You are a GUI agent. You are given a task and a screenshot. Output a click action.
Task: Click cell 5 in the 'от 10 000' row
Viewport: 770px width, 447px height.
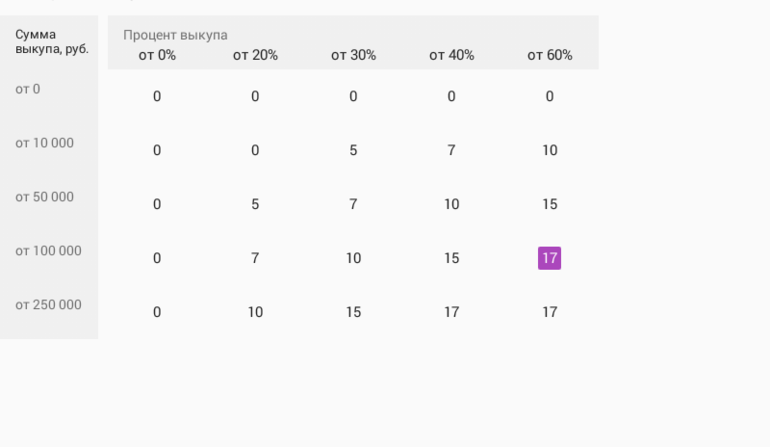[353, 150]
